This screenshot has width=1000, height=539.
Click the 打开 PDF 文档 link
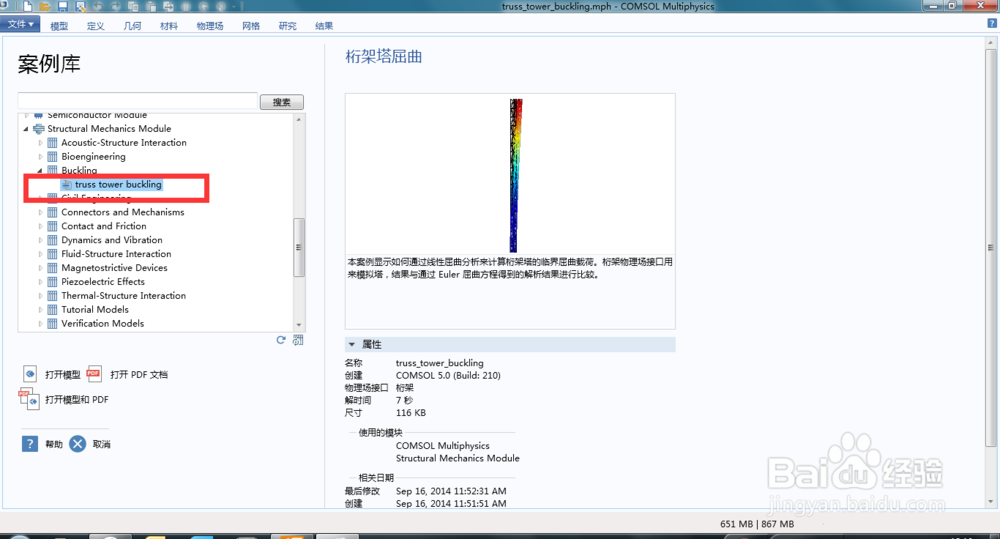(138, 374)
